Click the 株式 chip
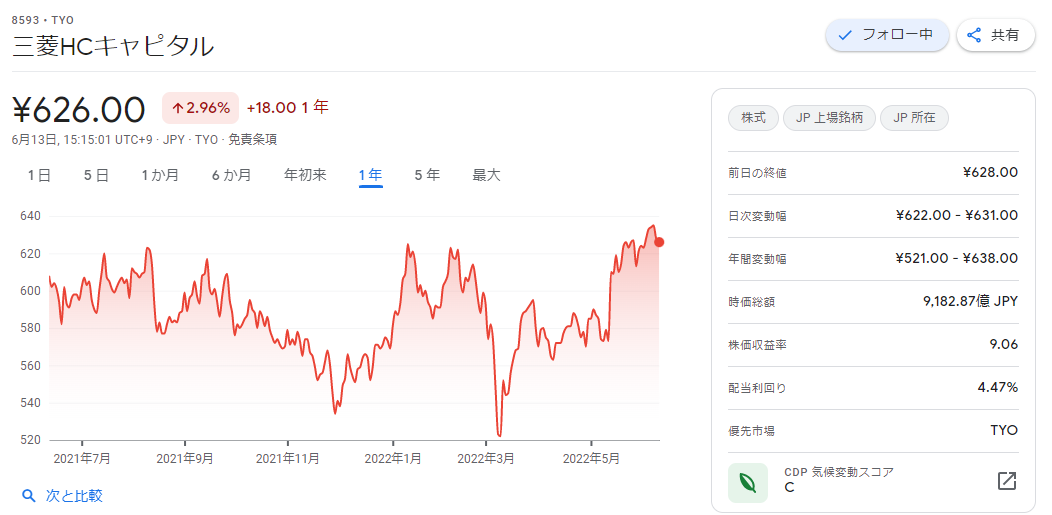Screen dimensions: 1052x515 pyautogui.click(x=753, y=118)
